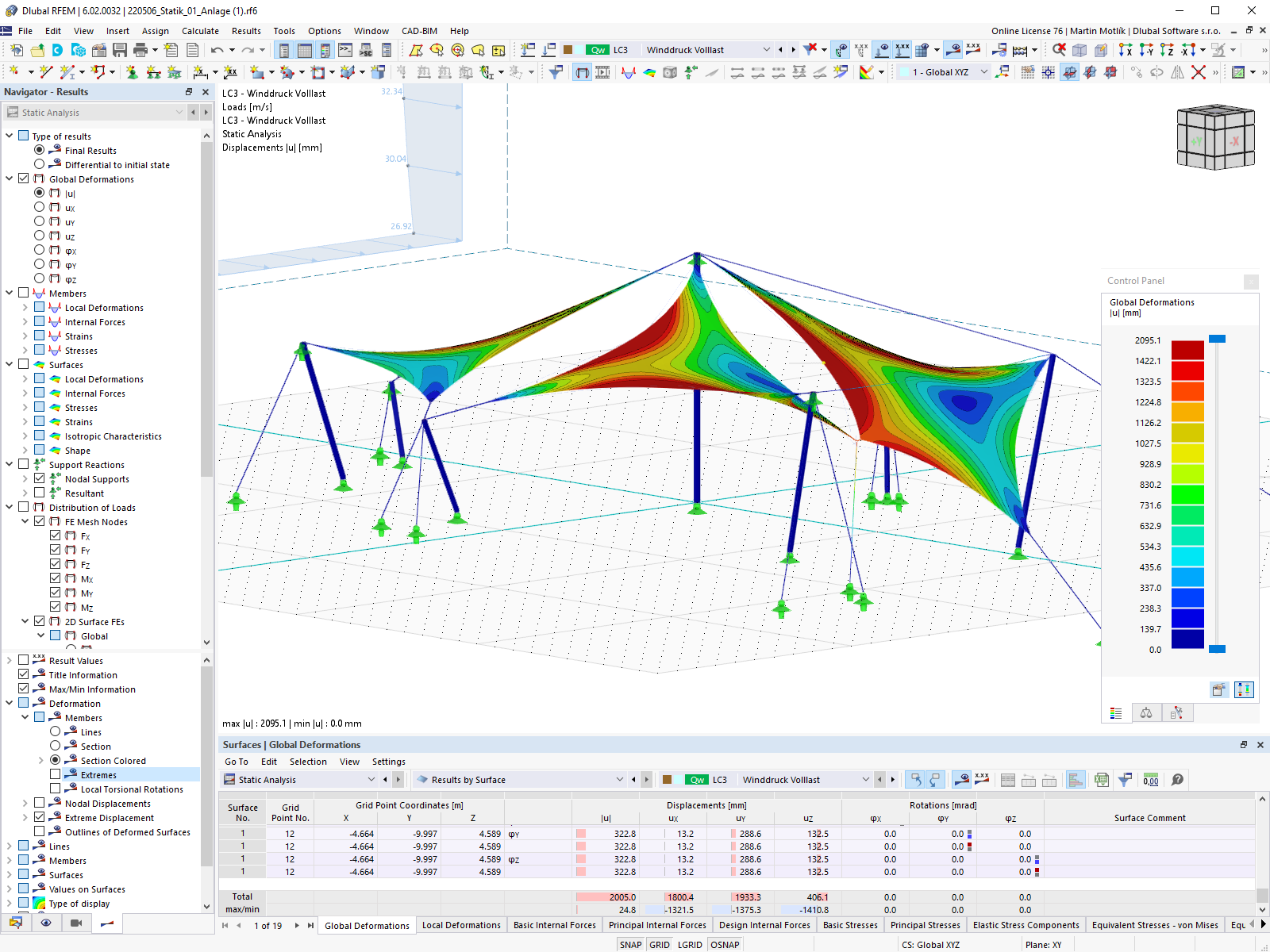
Task: Select the Windows navigation cube view icon
Action: 1216,137
